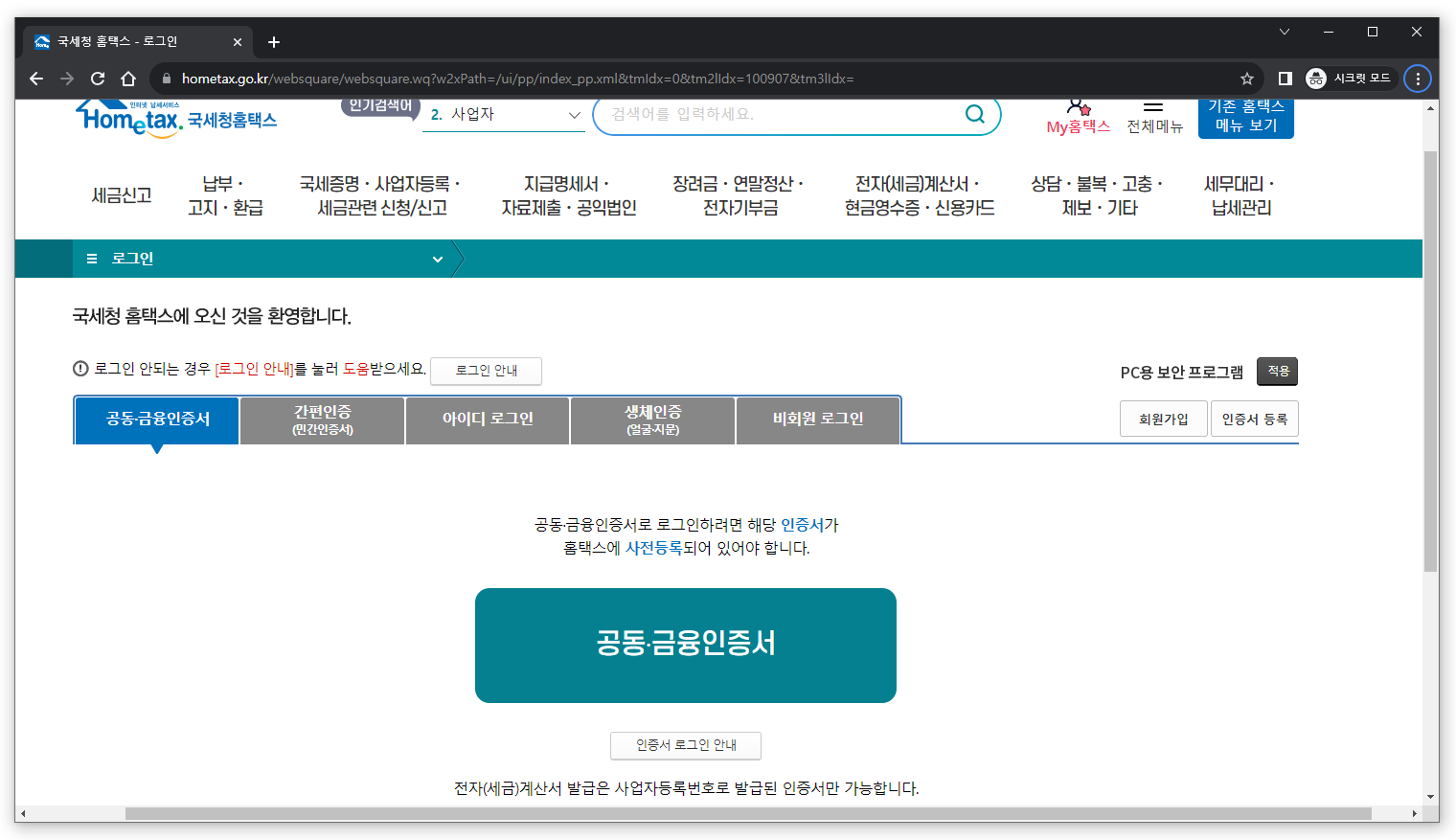Open 납부·고지·환급 menu
1456x840 pixels.
tap(225, 195)
